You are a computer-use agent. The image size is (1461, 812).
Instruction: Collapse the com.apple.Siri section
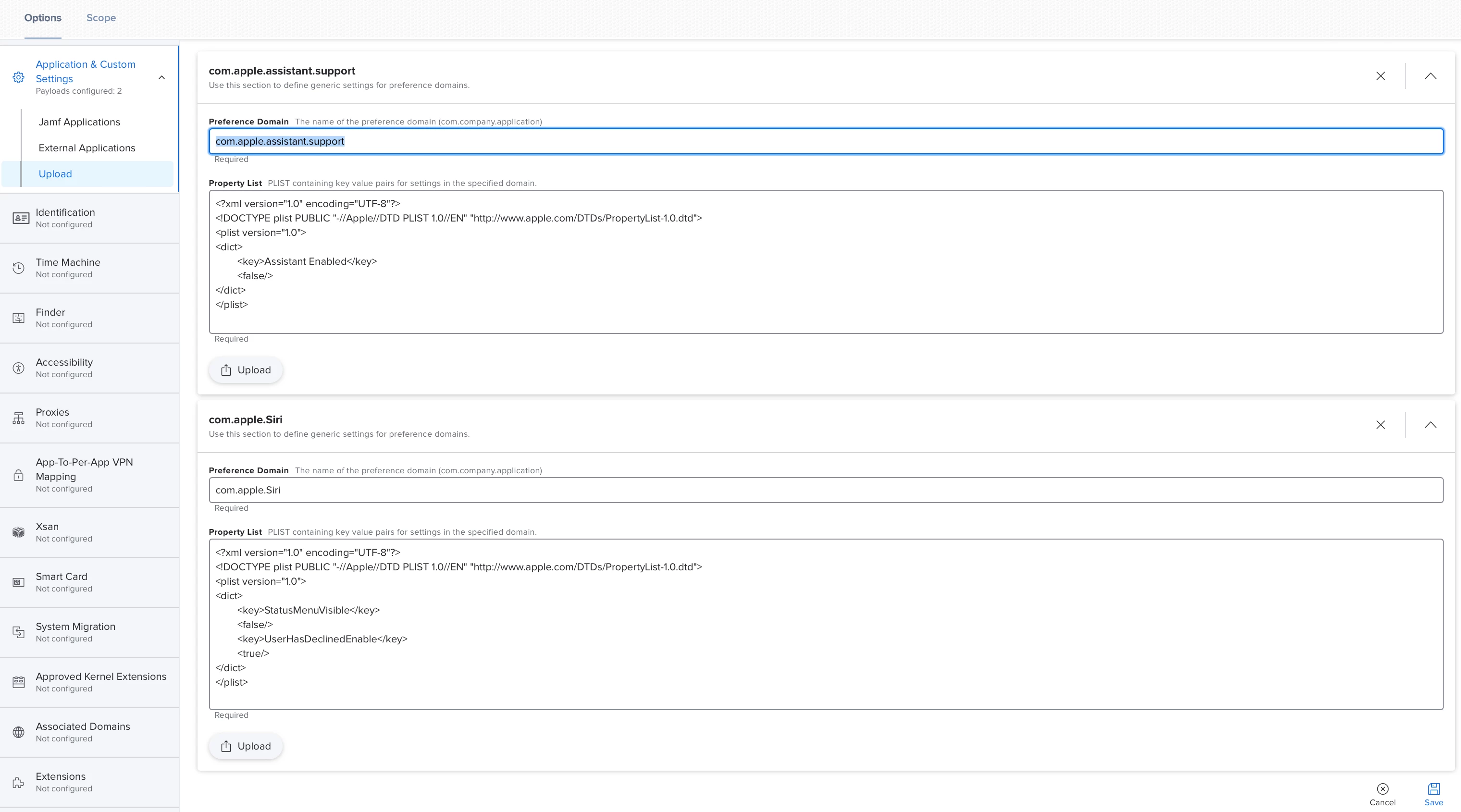tap(1430, 425)
